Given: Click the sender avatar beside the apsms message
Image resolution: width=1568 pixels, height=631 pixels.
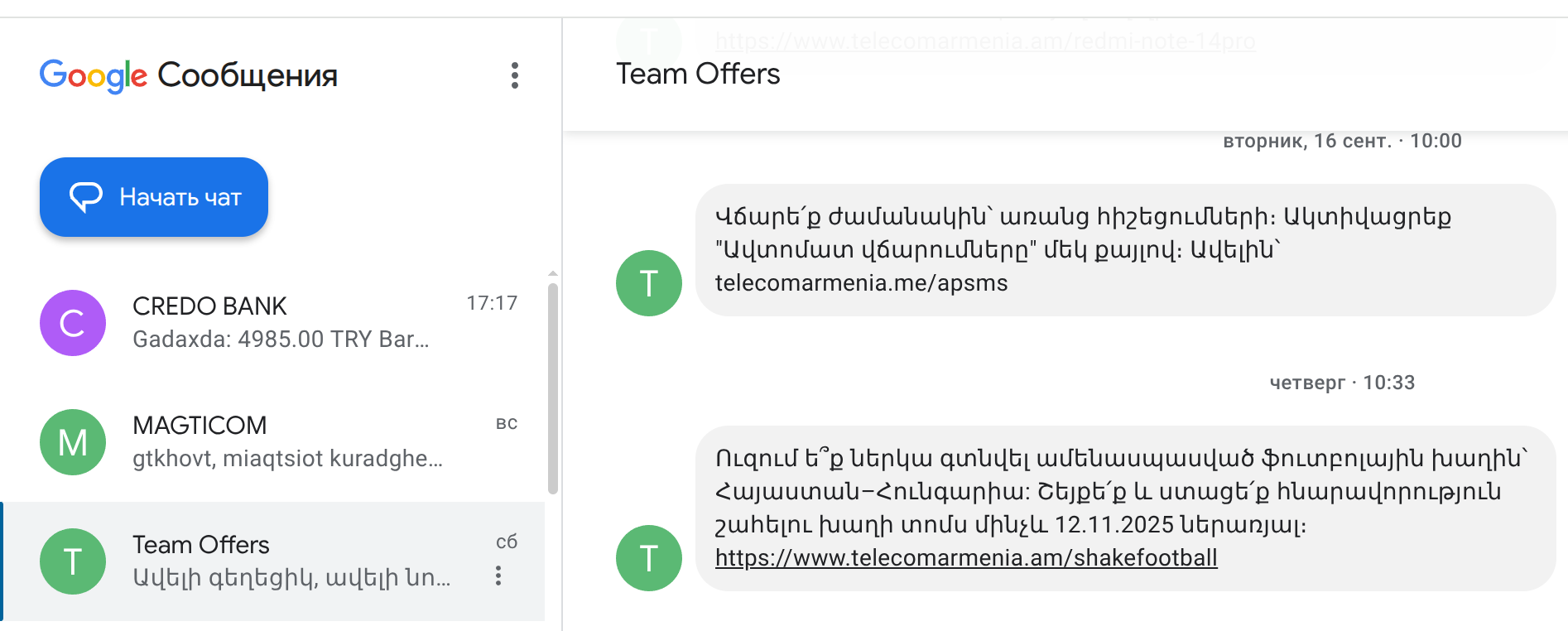Looking at the screenshot, I should [x=649, y=283].
